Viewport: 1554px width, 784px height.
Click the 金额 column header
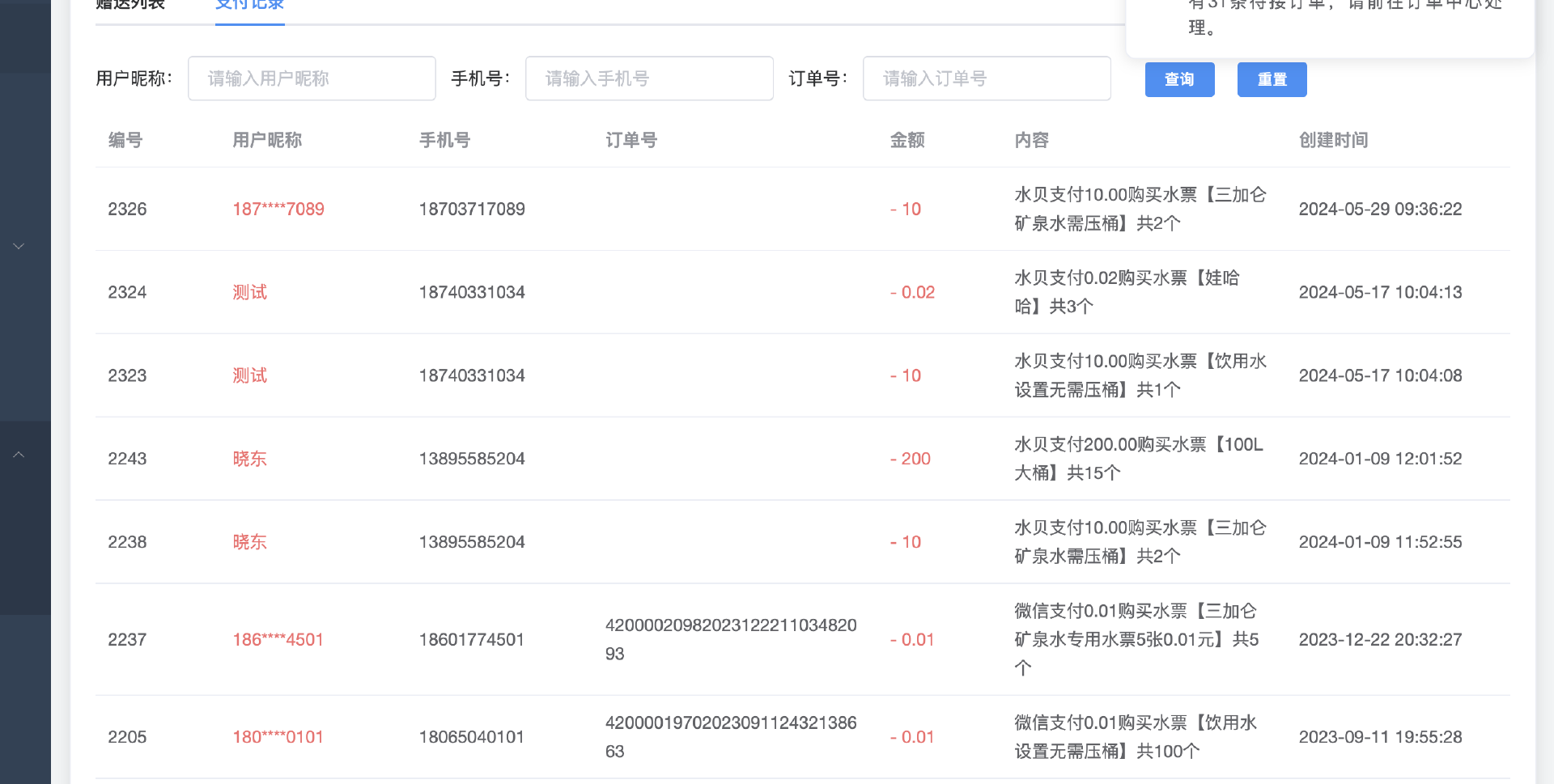click(x=907, y=141)
